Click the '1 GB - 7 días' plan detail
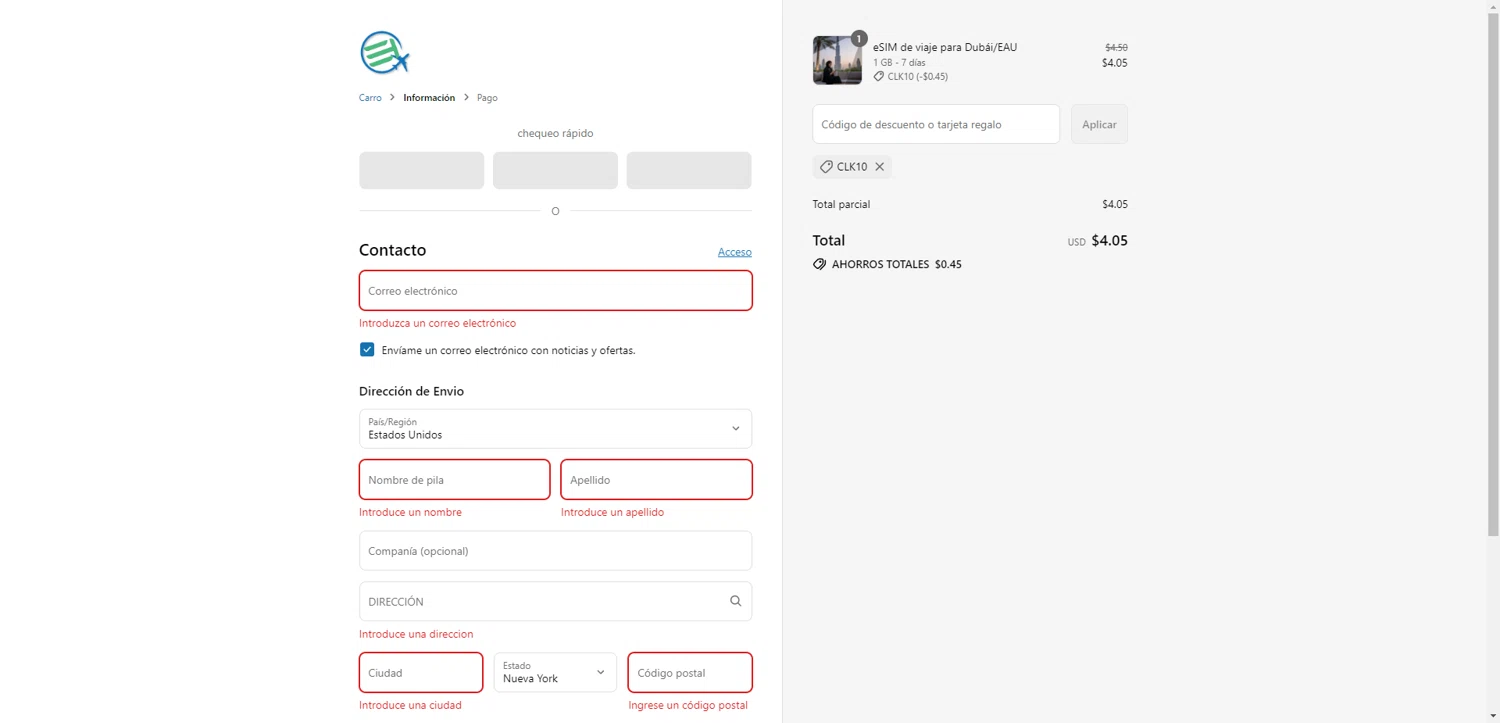This screenshot has height=723, width=1500. [x=899, y=63]
